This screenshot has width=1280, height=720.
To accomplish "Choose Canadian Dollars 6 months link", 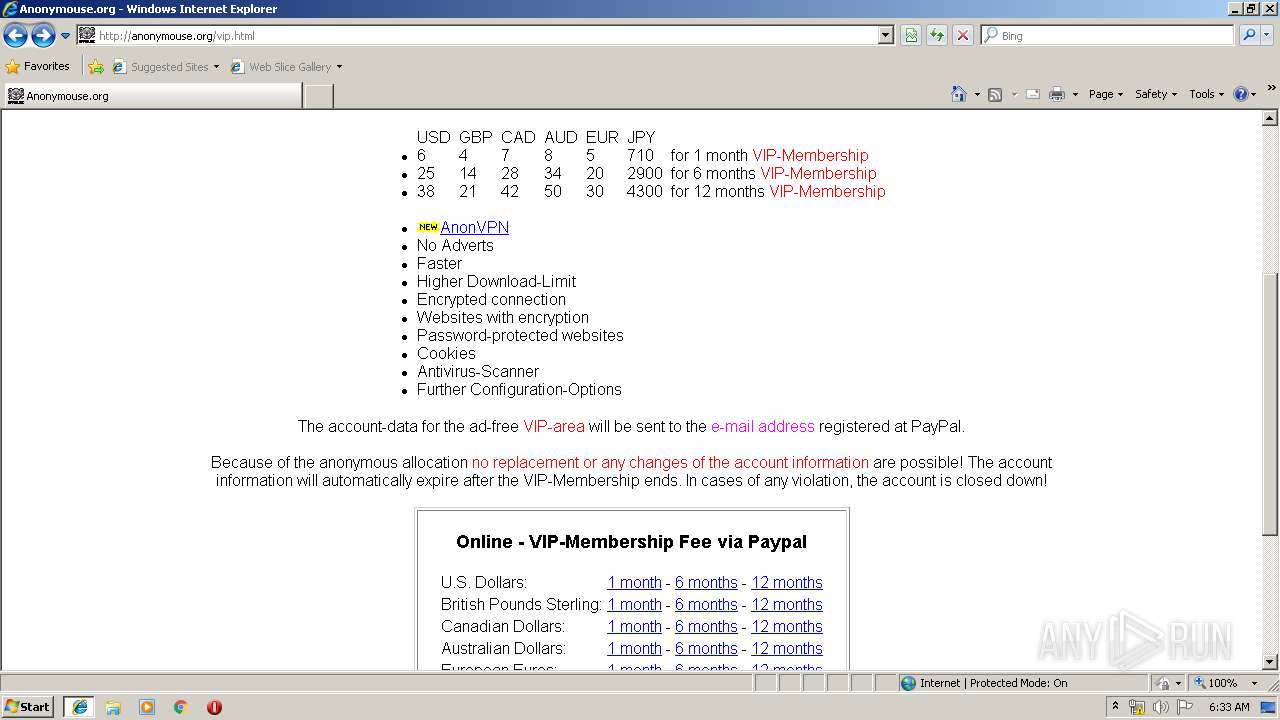I will 706,626.
